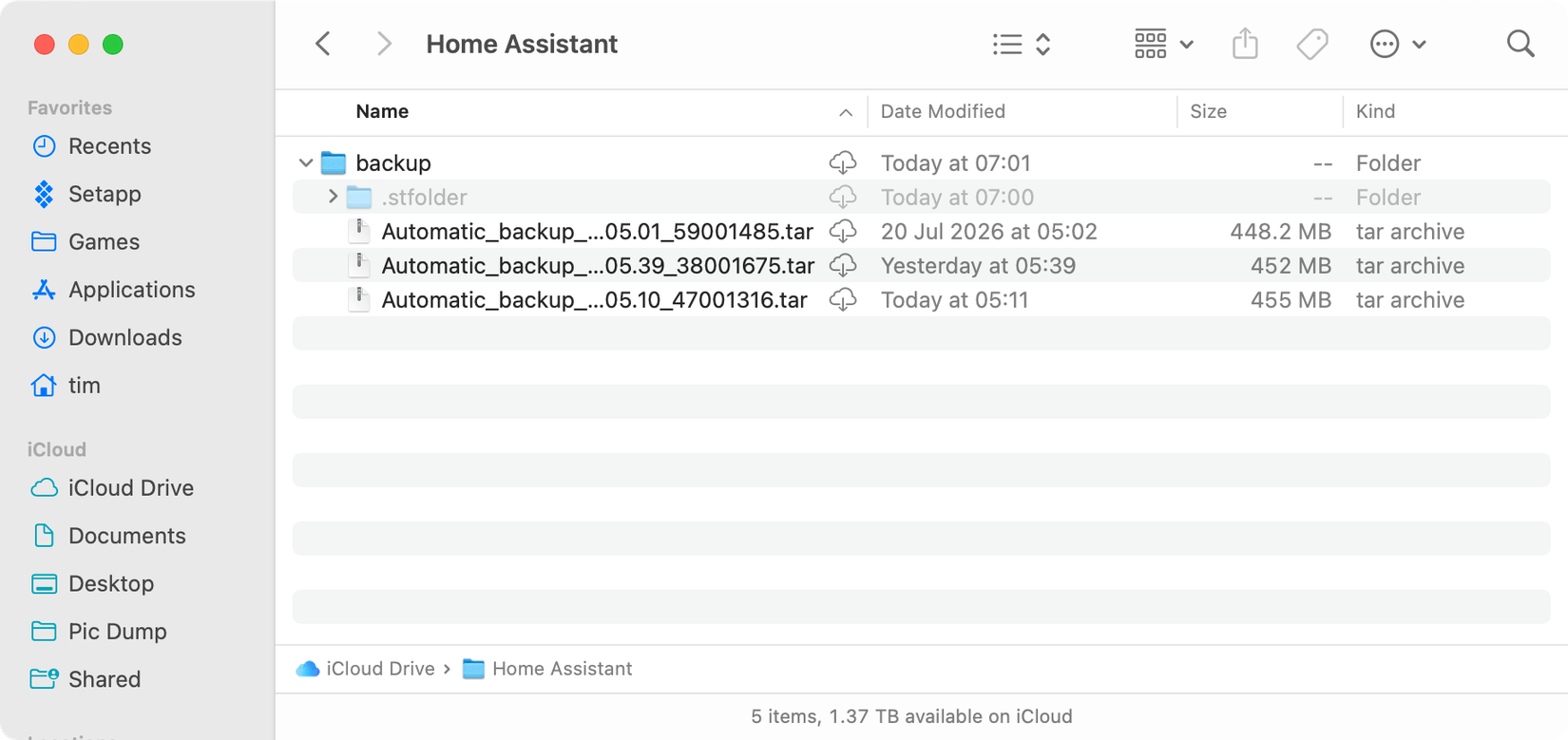The width and height of the screenshot is (1568, 740).
Task: Click the Share toolbar icon
Action: point(1245,44)
